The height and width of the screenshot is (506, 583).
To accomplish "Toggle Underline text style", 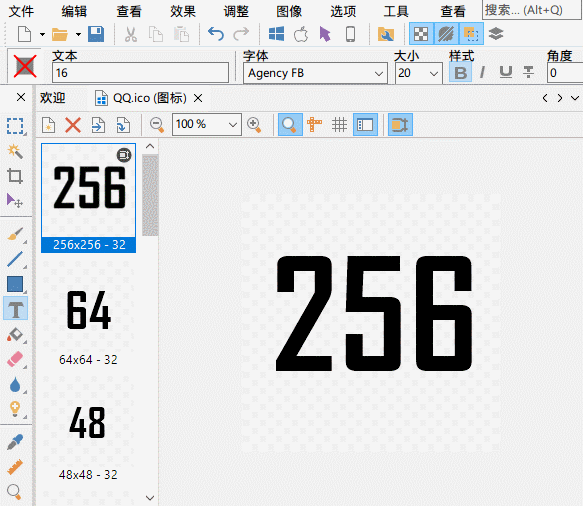I will click(506, 72).
